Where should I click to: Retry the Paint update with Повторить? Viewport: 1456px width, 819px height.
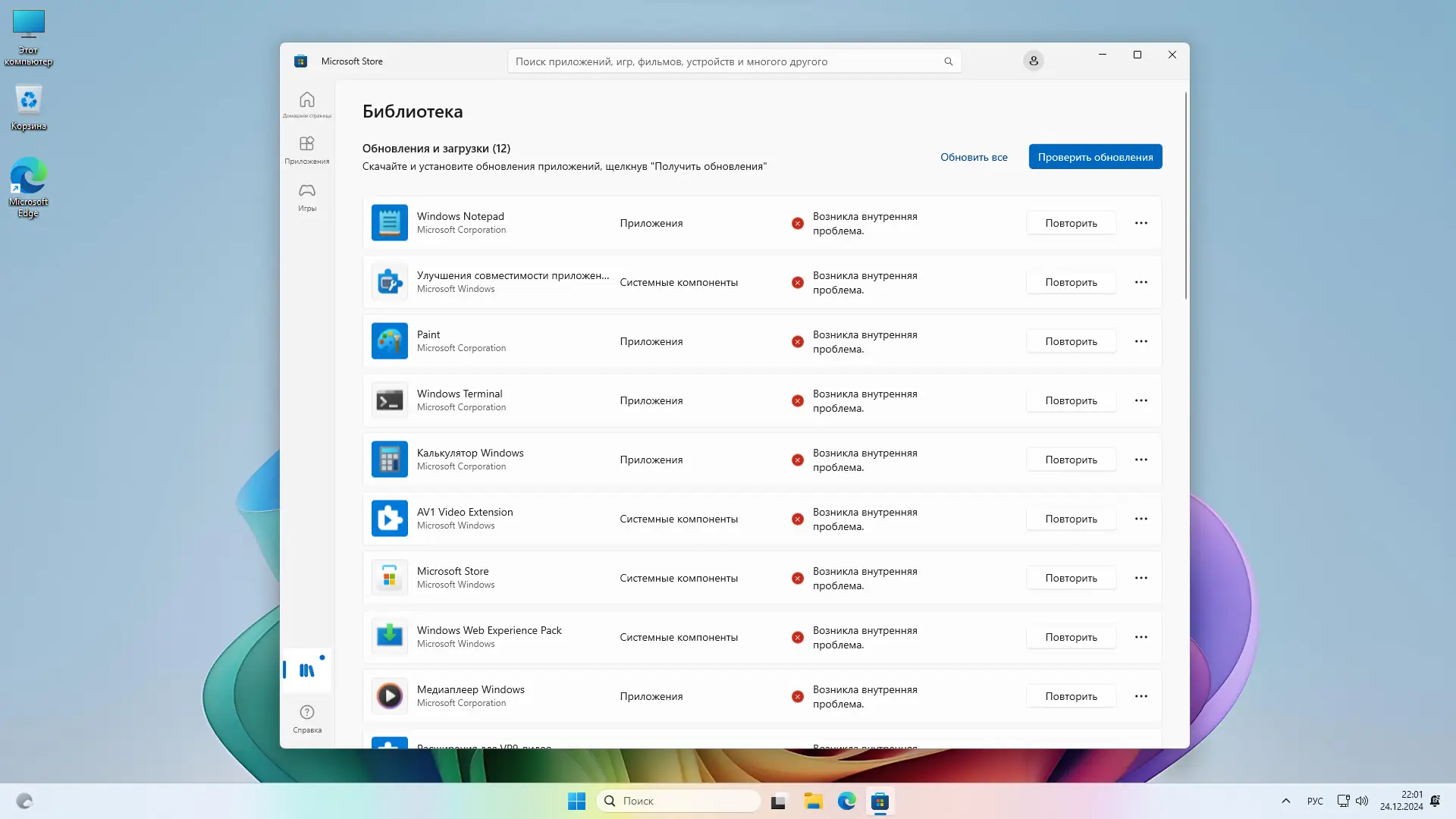(x=1070, y=341)
